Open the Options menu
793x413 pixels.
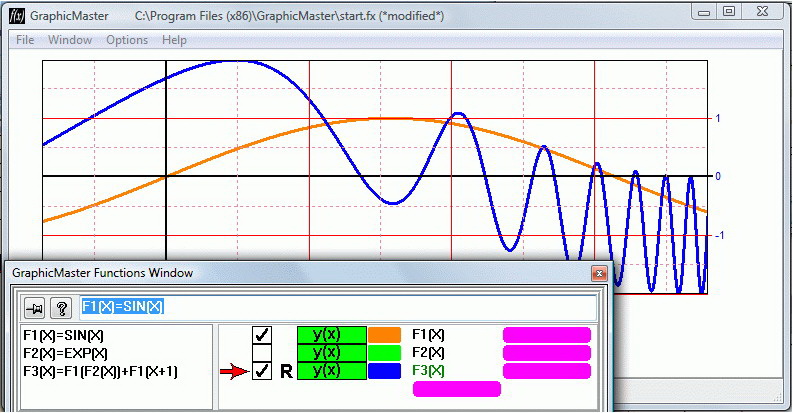(x=127, y=40)
